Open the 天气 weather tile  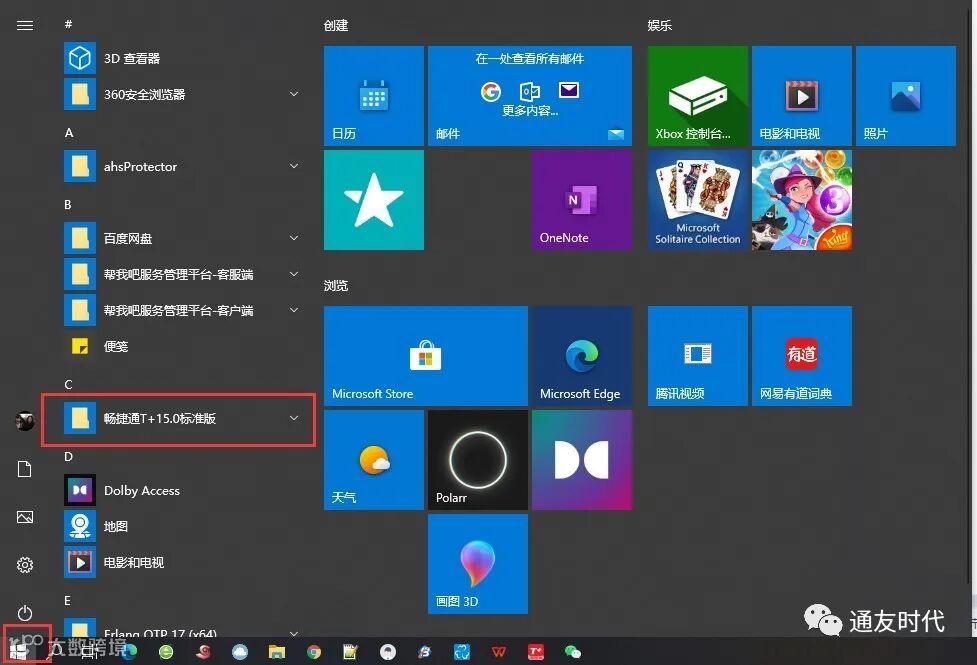(374, 460)
